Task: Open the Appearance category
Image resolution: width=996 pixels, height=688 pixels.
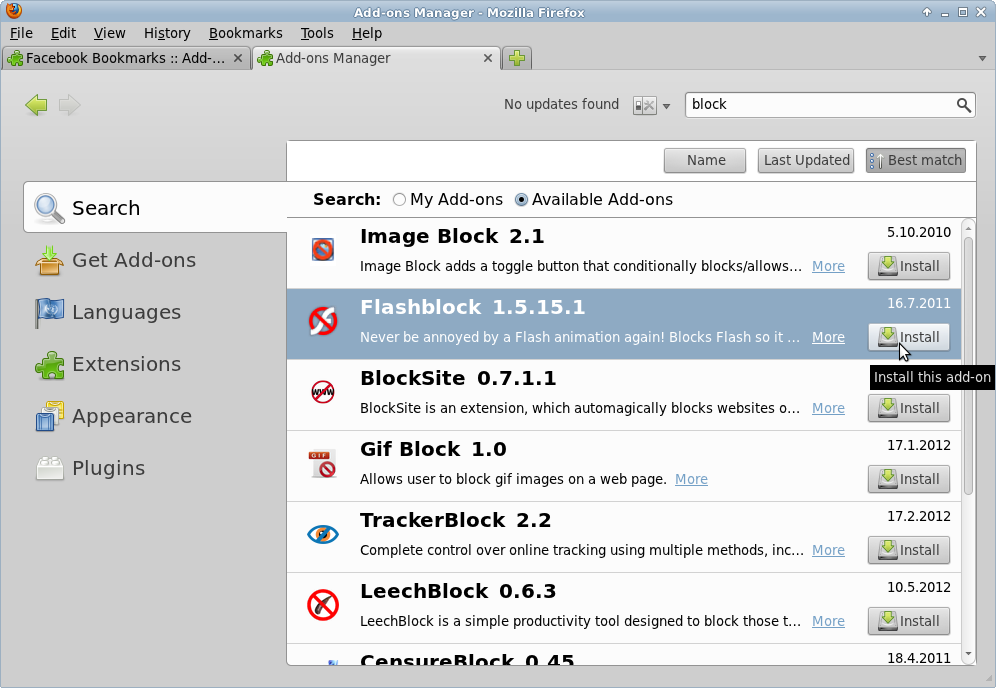Action: (155, 416)
